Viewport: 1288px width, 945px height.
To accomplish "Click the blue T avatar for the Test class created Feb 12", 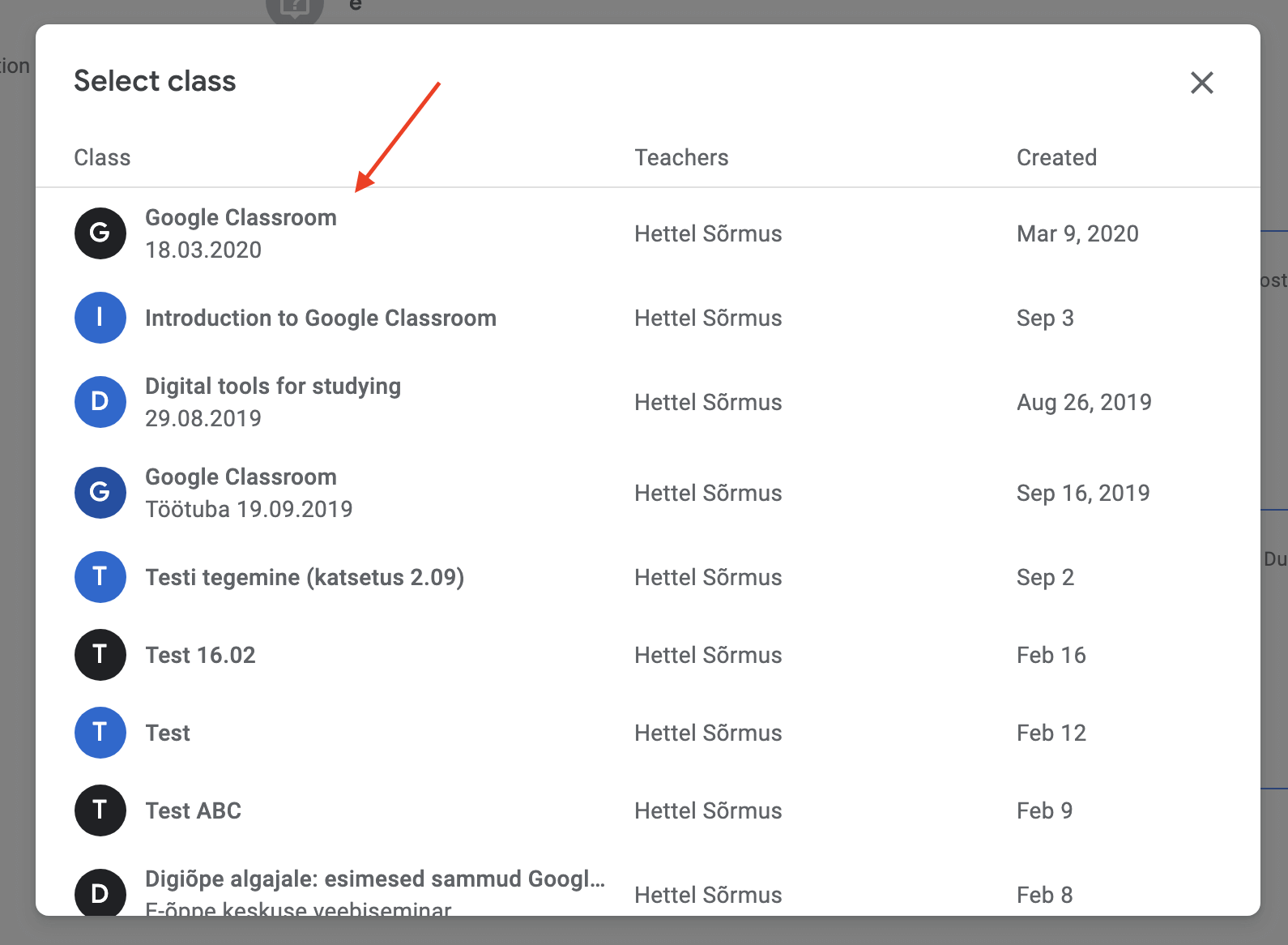I will [x=100, y=733].
